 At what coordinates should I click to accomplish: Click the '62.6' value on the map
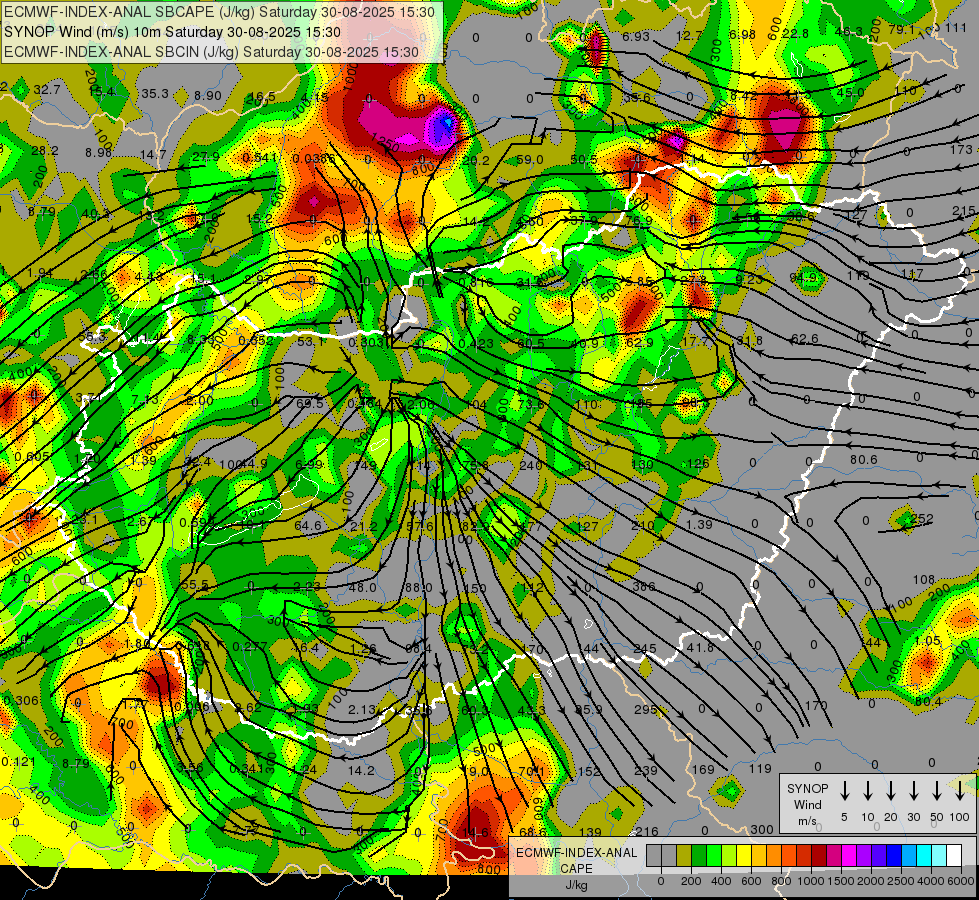[805, 339]
